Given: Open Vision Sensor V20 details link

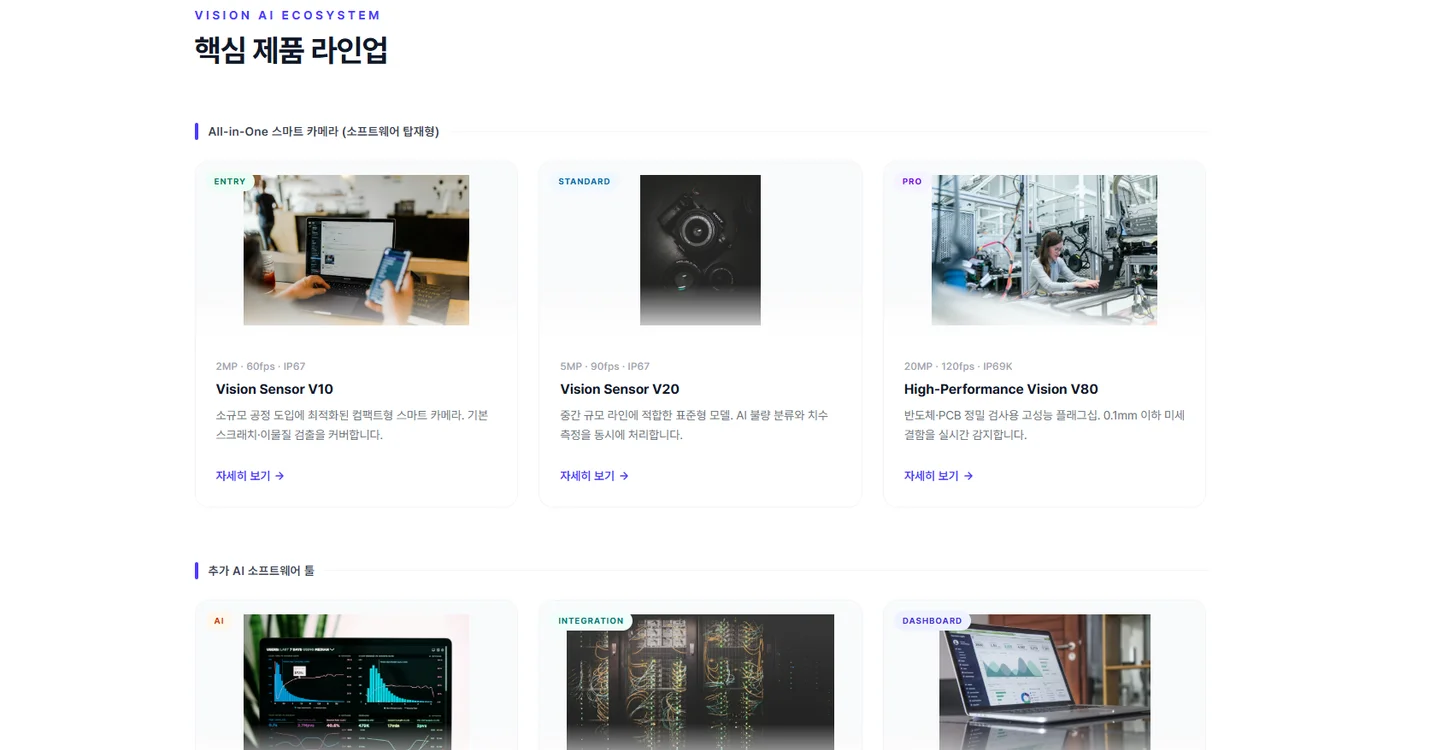Looking at the screenshot, I should (594, 476).
